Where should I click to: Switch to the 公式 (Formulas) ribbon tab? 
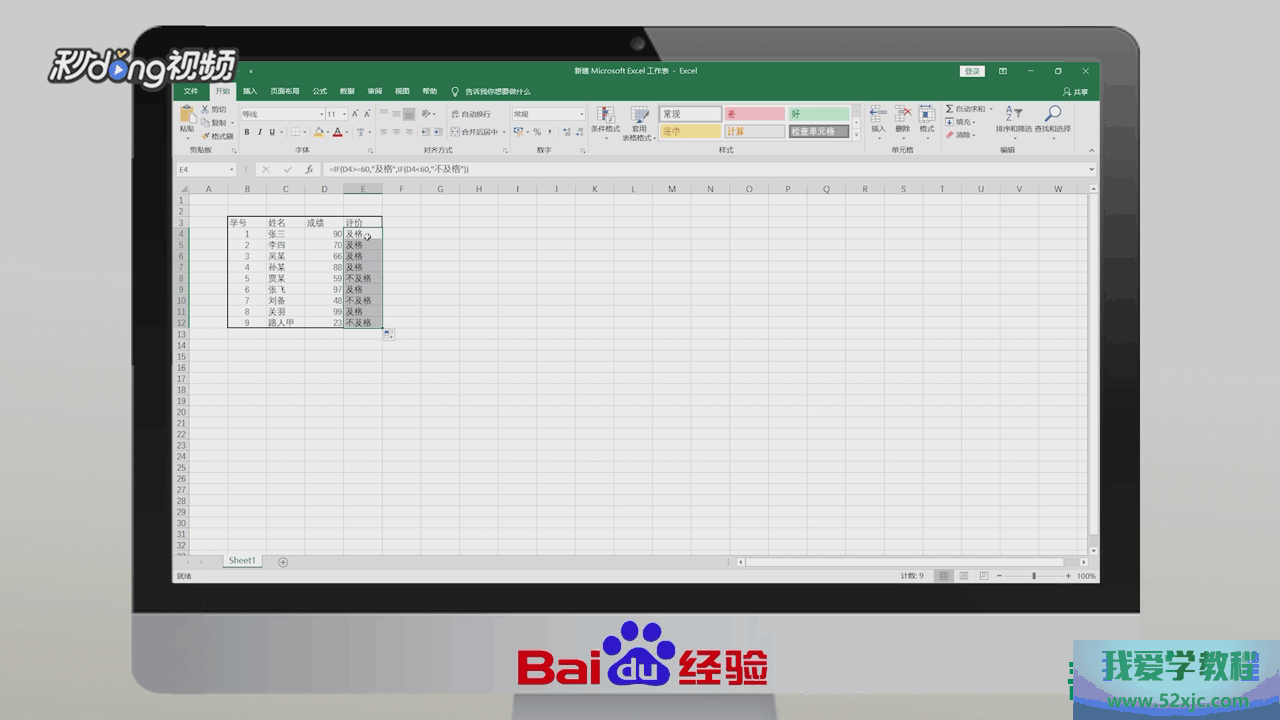319,91
